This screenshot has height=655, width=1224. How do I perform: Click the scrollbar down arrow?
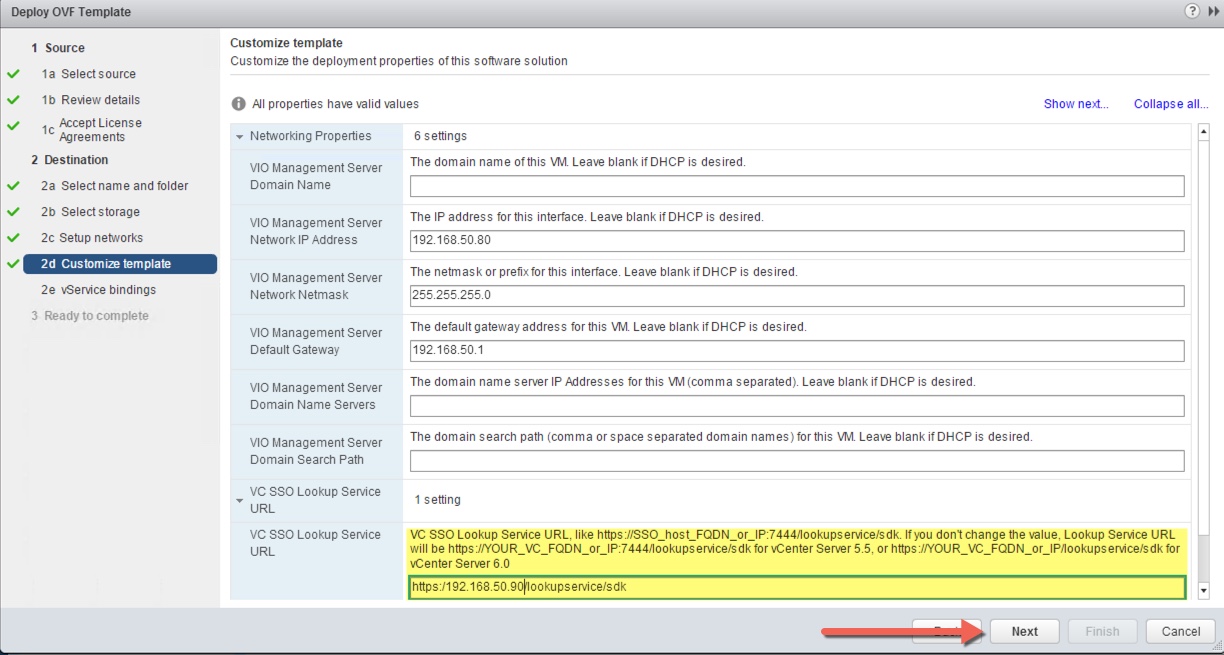(1203, 591)
